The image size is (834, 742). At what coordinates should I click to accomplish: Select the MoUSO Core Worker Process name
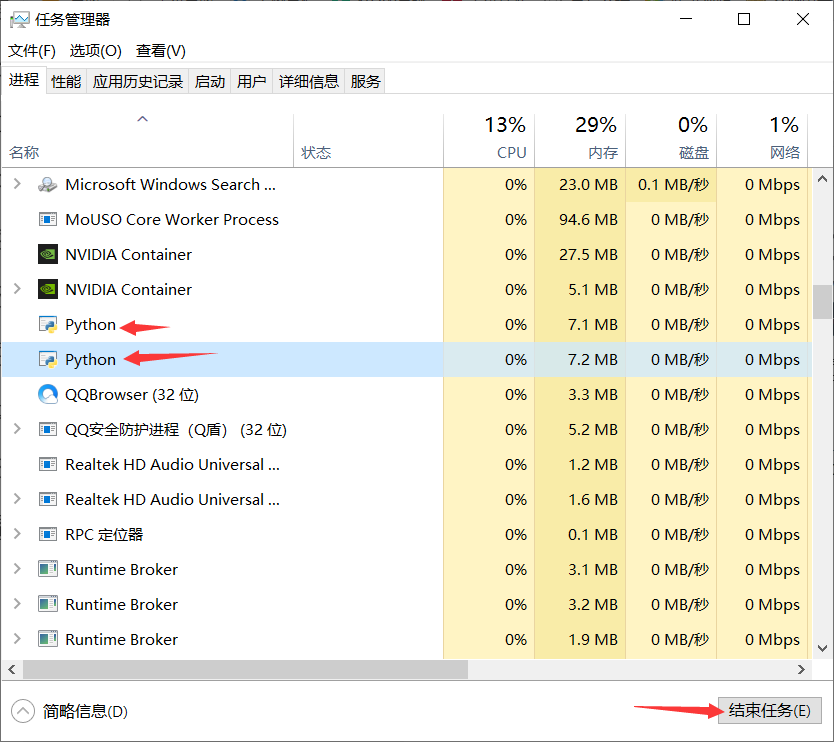(172, 220)
